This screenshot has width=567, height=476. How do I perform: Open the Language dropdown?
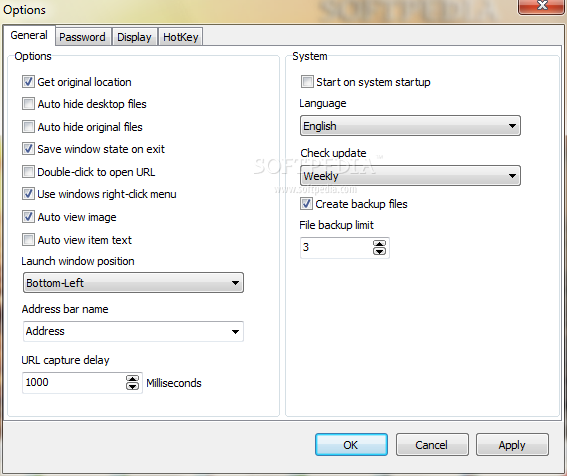coord(410,126)
